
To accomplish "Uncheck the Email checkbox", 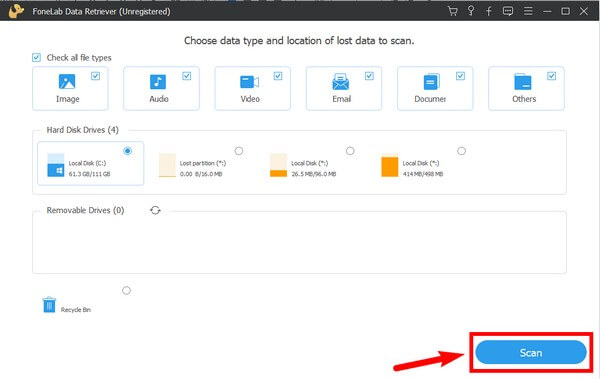I will (369, 76).
